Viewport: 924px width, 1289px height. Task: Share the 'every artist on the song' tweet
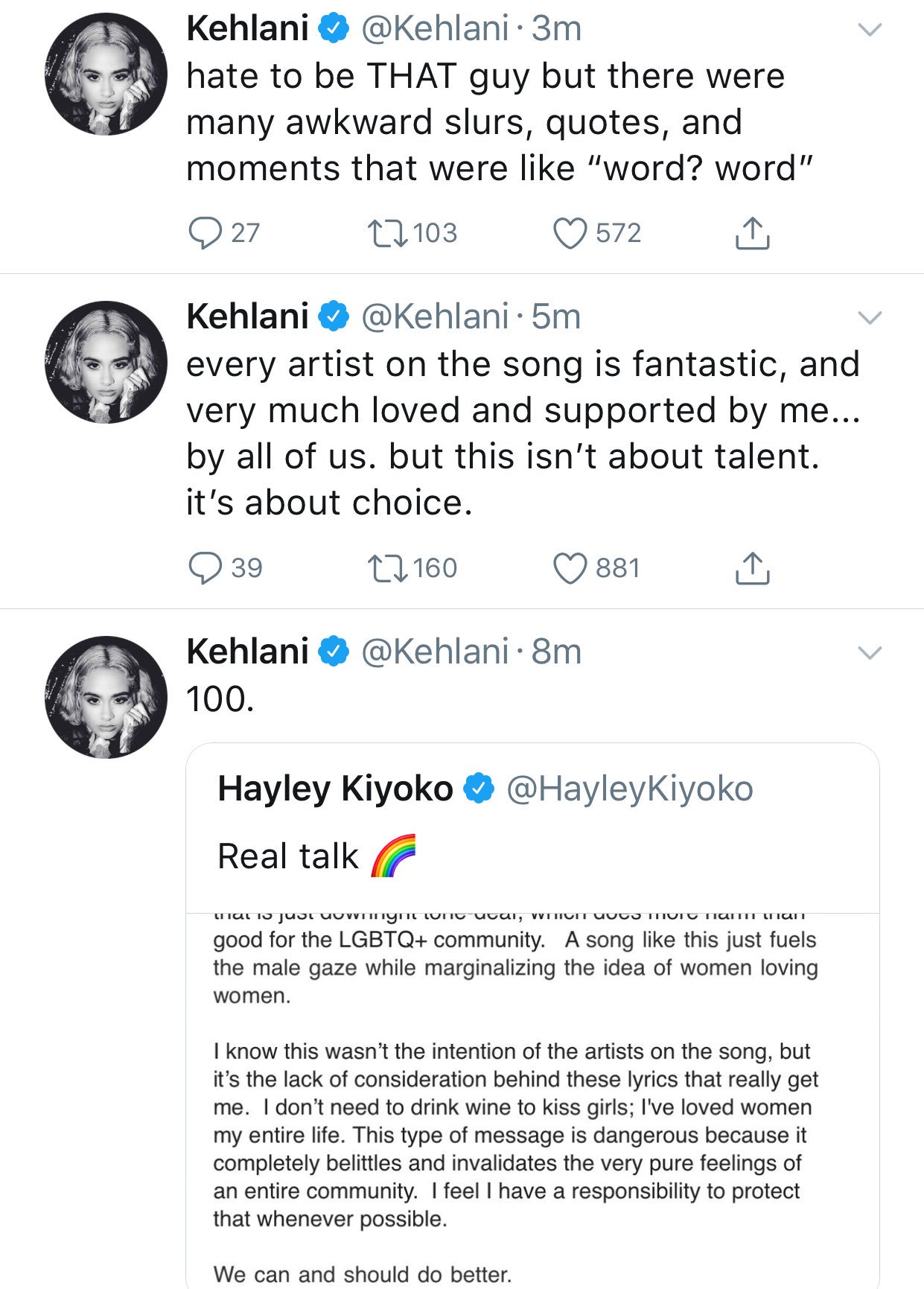(x=752, y=568)
